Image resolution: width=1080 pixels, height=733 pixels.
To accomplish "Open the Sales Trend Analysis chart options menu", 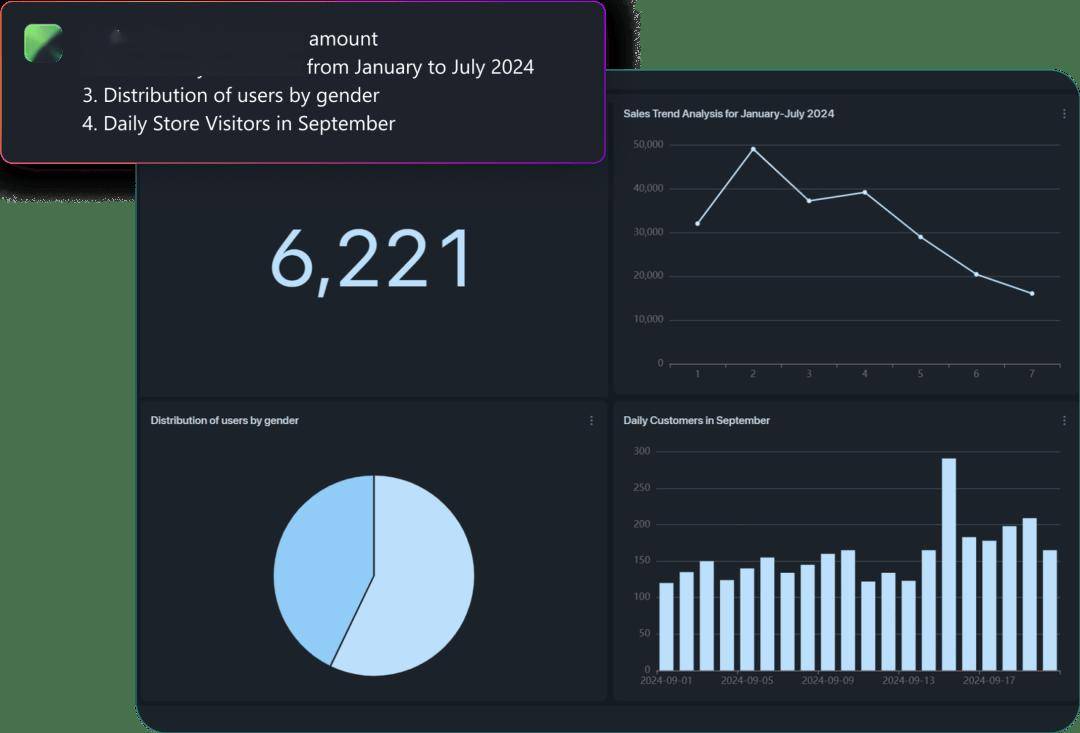I will [x=1064, y=114].
